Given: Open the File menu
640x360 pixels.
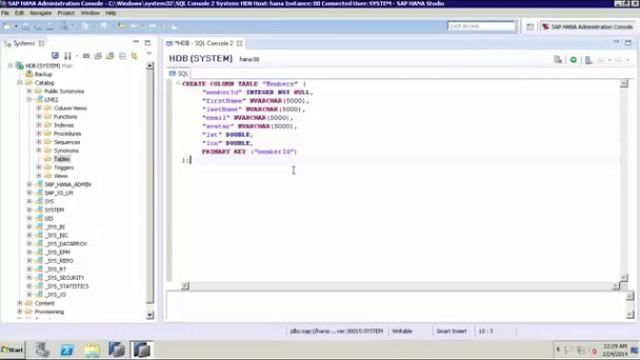Looking at the screenshot, I should (x=5, y=13).
